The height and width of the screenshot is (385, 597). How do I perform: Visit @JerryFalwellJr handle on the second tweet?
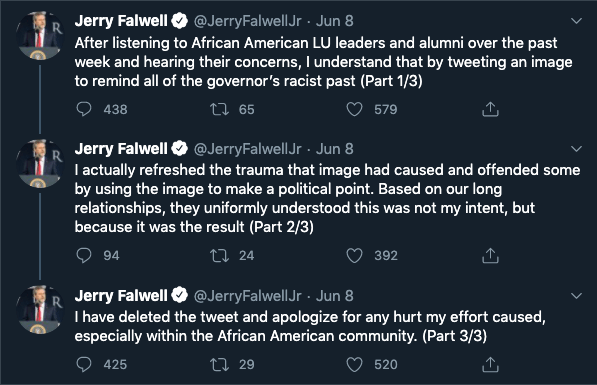(247, 149)
